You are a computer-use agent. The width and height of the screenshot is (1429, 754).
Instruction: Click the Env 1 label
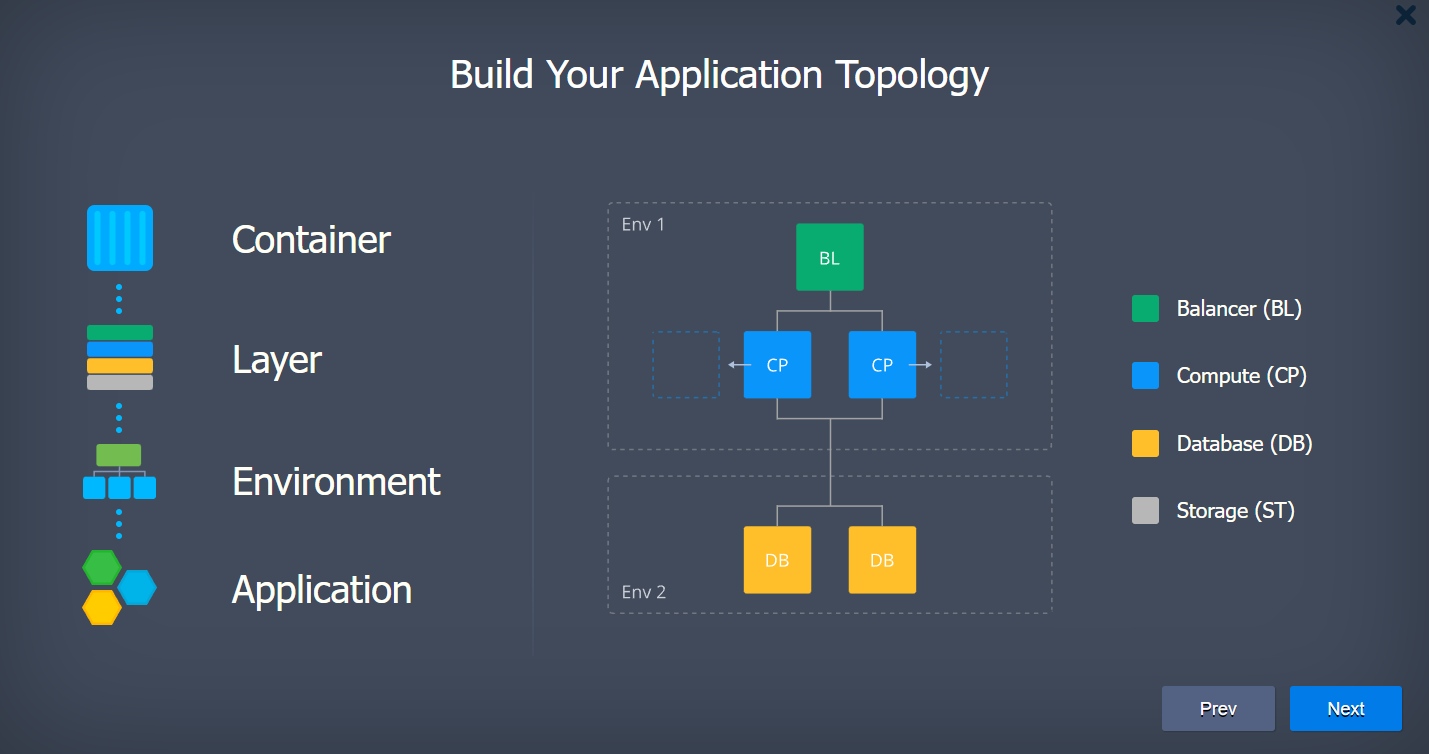643,224
